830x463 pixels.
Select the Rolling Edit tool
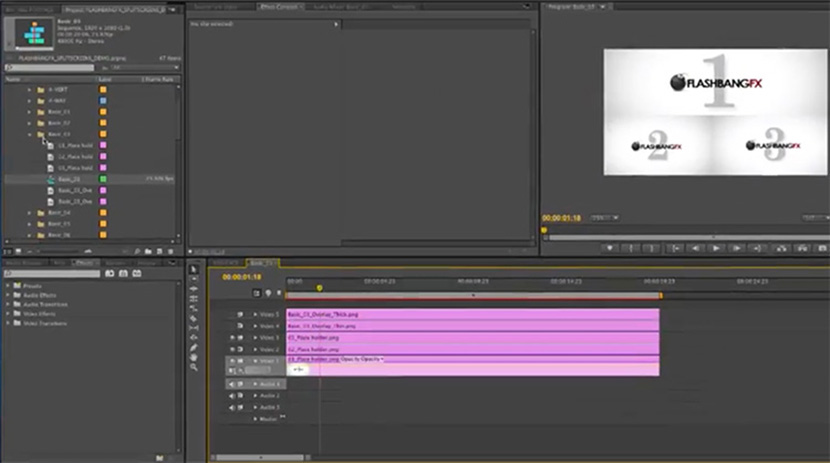click(x=194, y=299)
